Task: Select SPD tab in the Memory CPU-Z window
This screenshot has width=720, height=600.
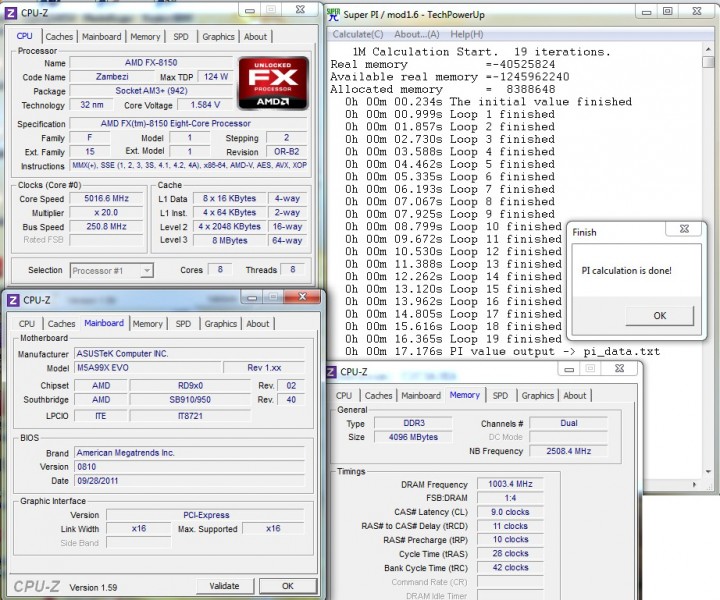Action: 500,396
